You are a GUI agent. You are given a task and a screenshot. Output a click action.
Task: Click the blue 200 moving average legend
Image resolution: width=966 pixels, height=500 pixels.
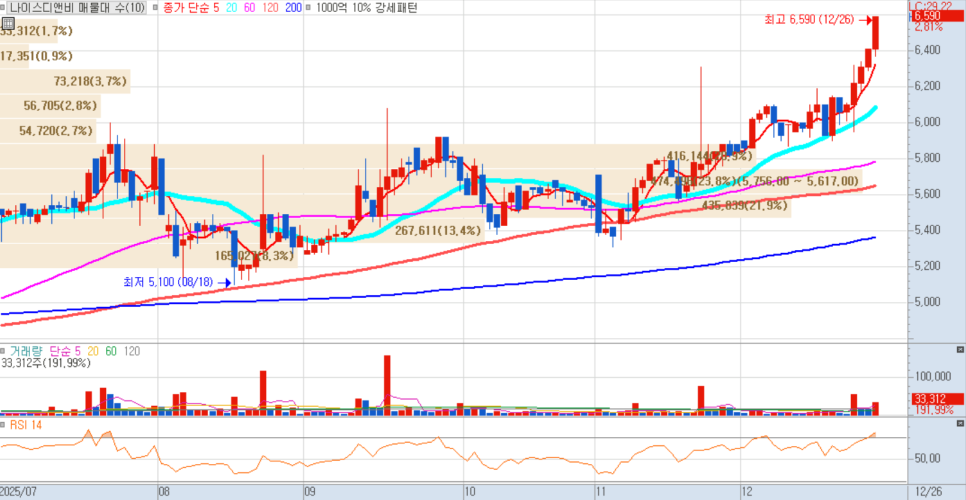[294, 8]
